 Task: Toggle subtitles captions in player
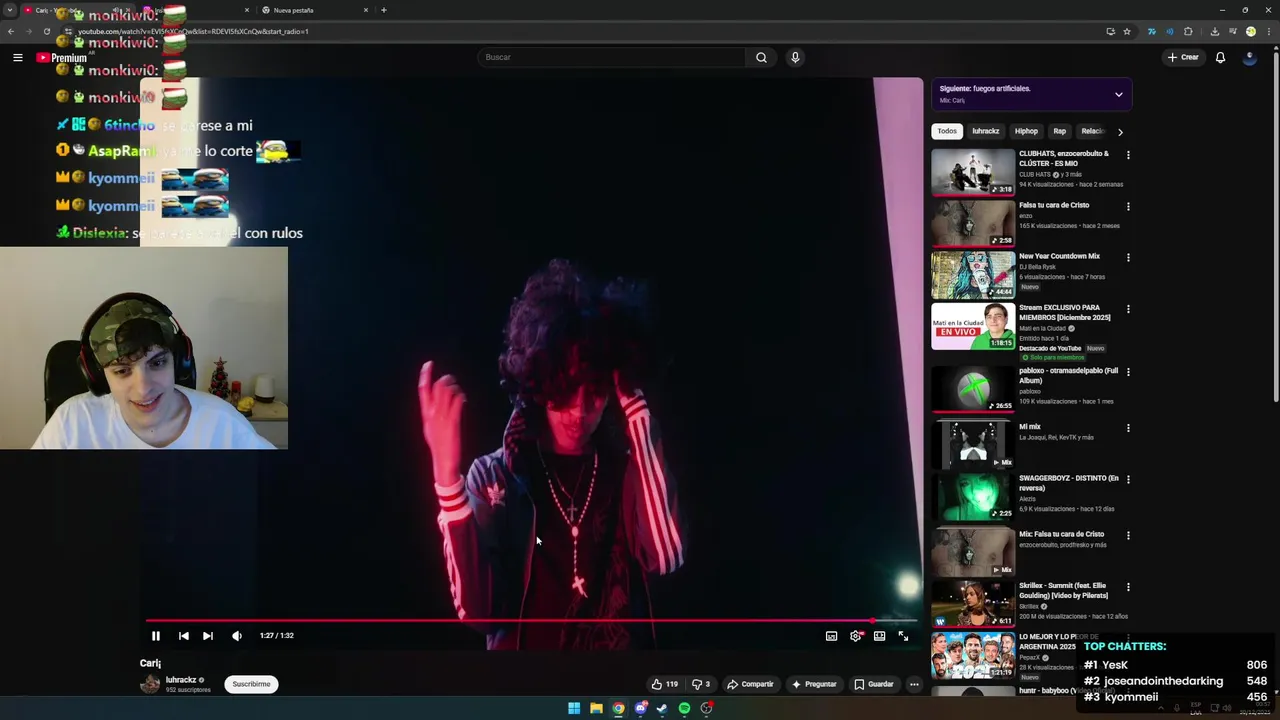point(831,636)
